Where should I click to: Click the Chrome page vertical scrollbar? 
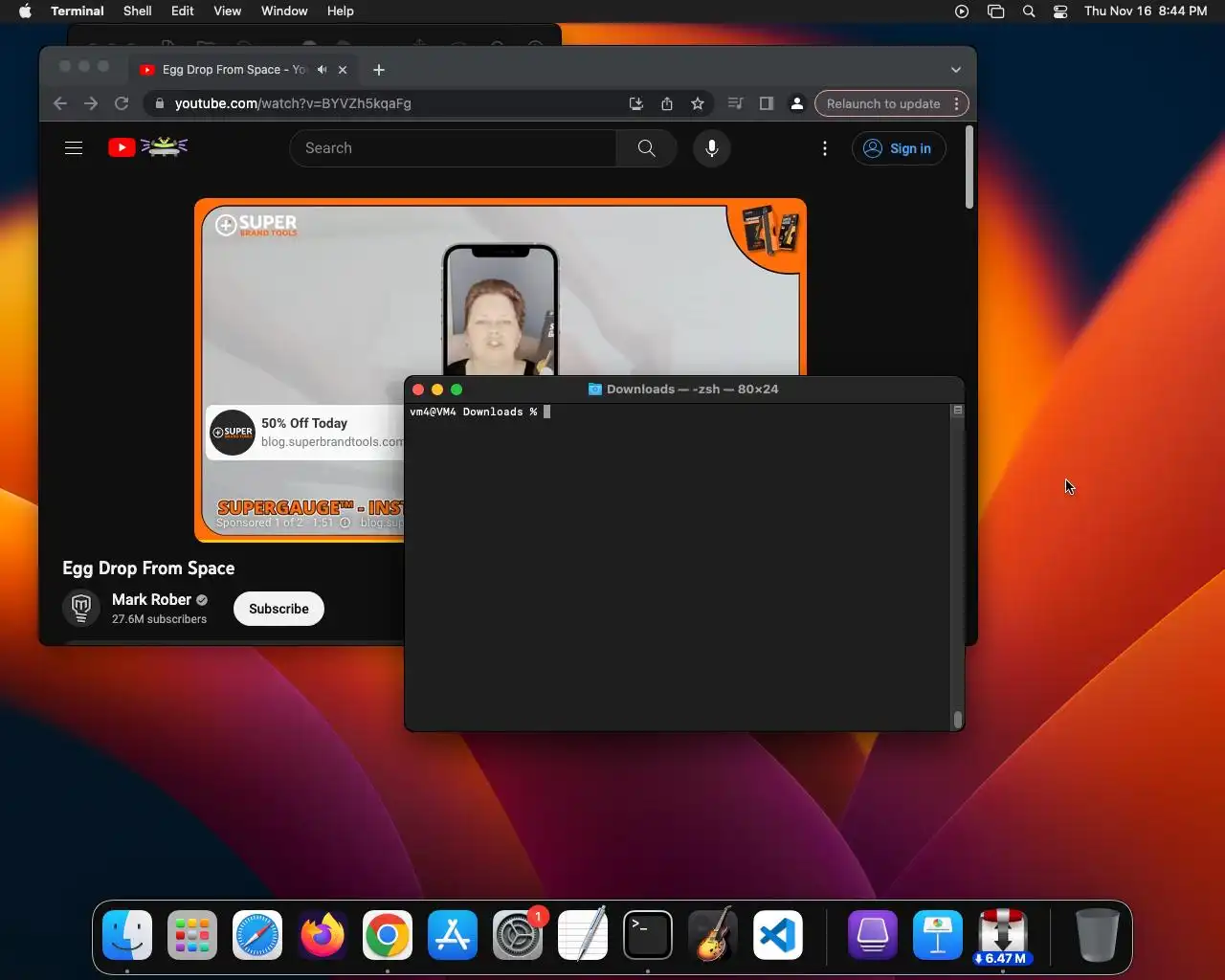coord(969,167)
